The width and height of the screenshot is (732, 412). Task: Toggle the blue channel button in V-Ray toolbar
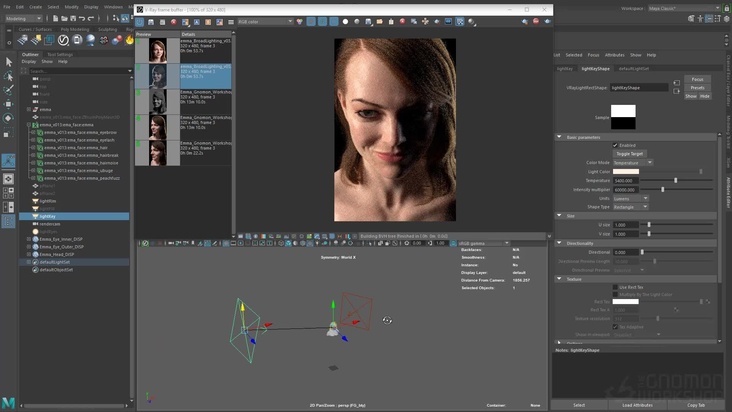pos(333,21)
